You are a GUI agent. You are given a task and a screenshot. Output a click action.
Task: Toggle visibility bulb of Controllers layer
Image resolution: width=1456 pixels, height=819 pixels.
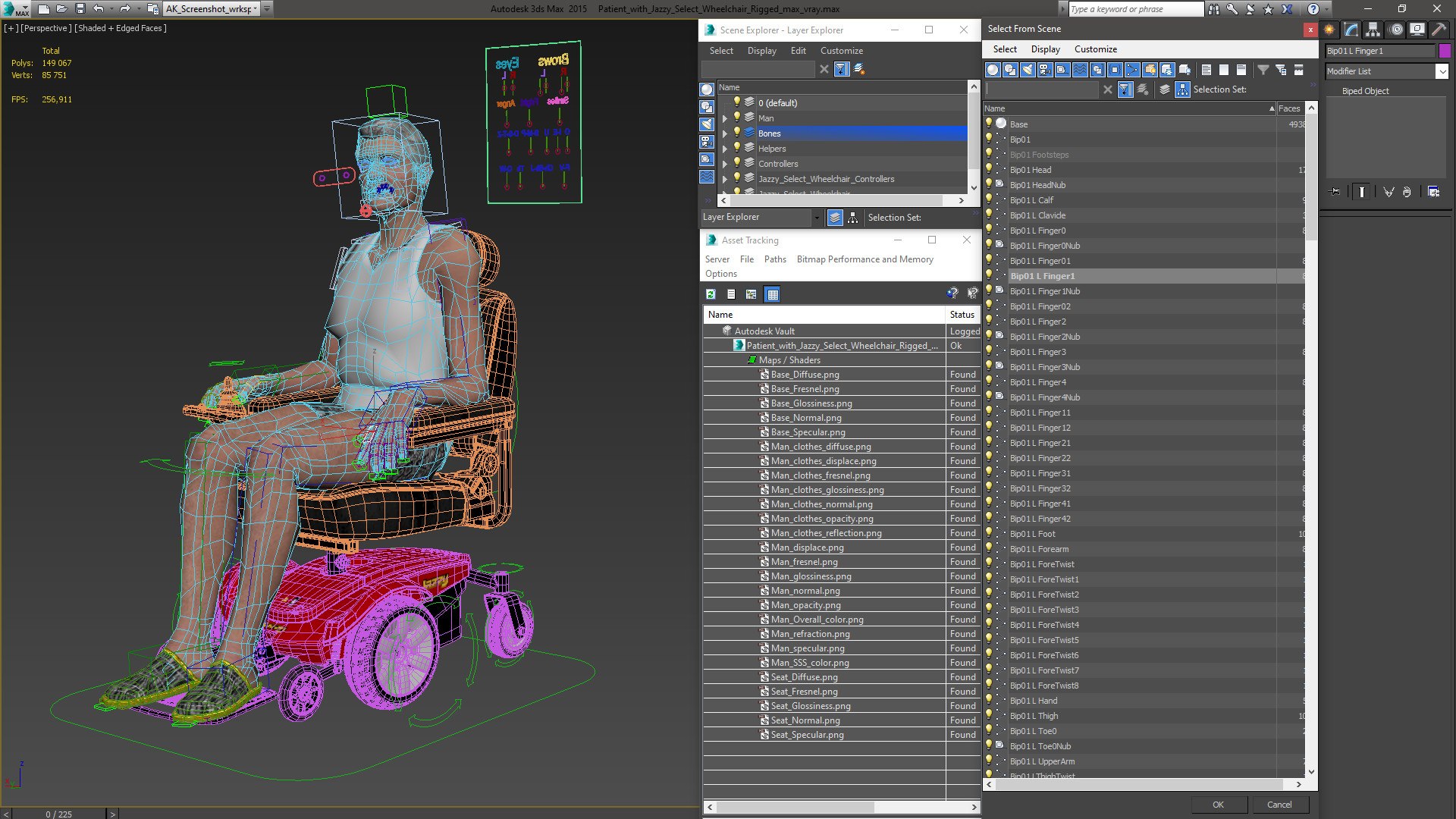pos(736,163)
